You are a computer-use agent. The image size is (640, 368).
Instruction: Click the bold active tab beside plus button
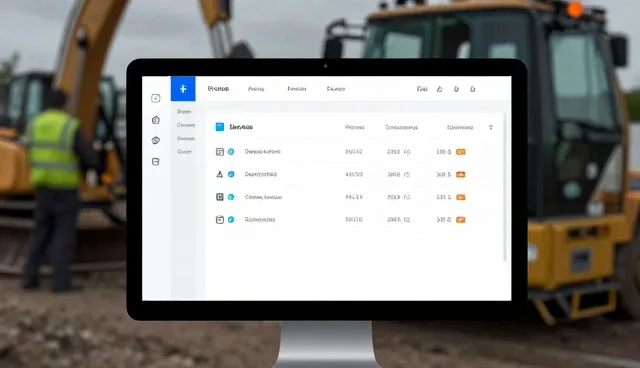click(218, 89)
